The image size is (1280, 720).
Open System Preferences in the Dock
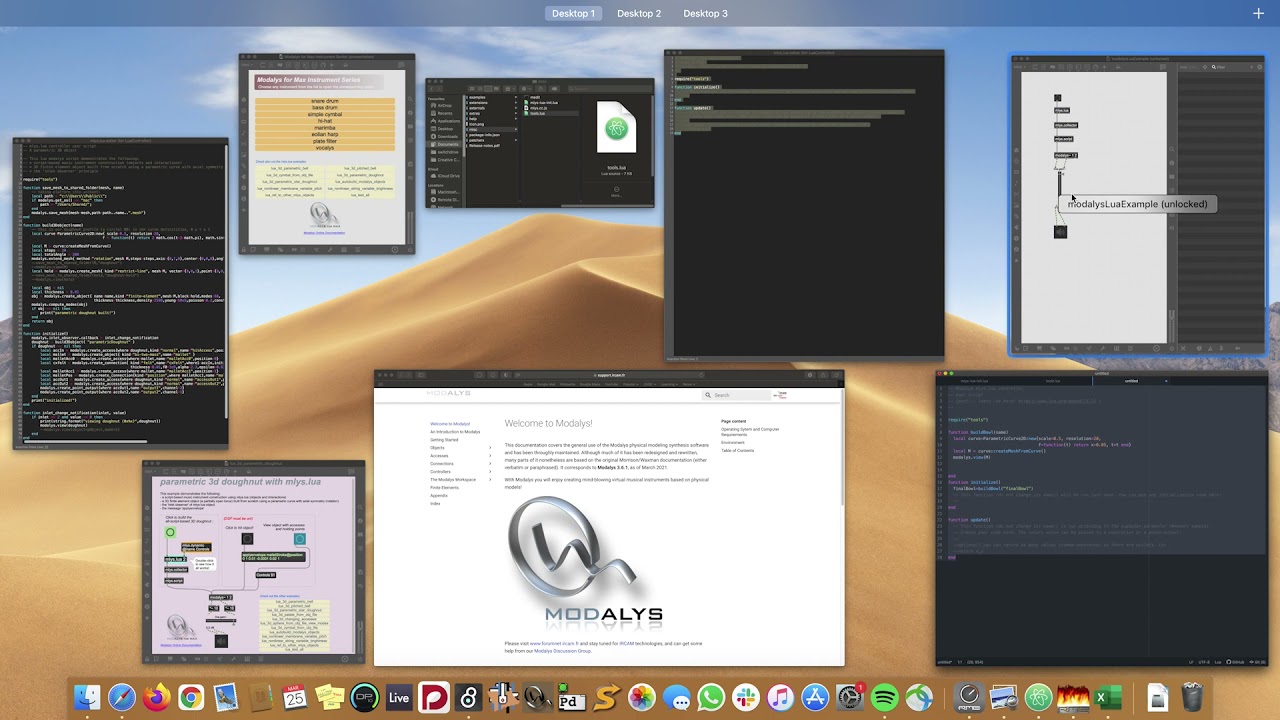(850, 697)
